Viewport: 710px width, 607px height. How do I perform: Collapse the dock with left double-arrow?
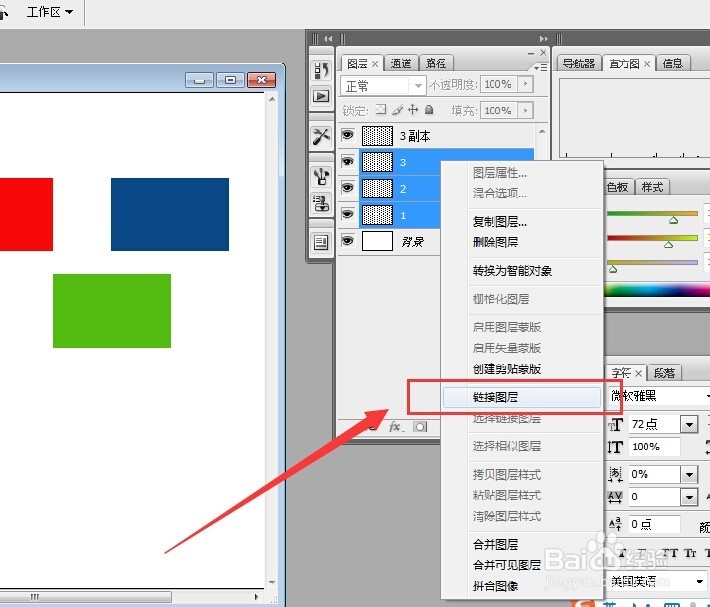328,38
